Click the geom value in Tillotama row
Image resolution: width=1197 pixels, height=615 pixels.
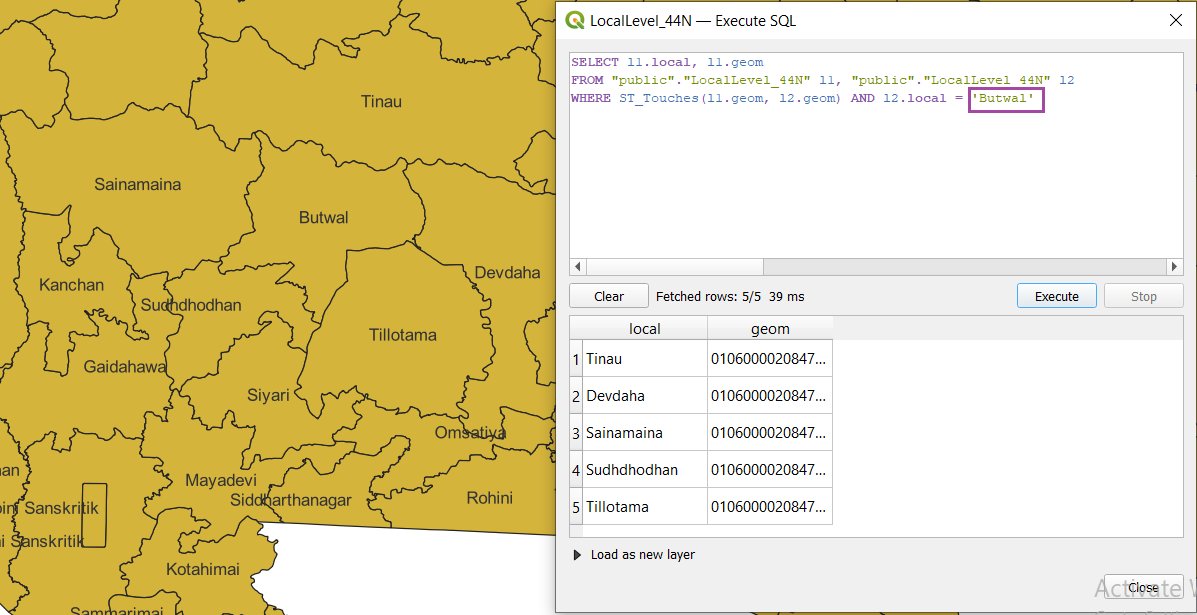770,507
